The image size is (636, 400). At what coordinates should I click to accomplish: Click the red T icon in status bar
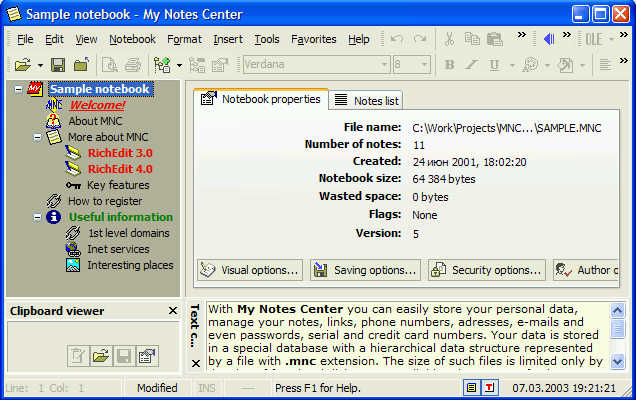489,388
